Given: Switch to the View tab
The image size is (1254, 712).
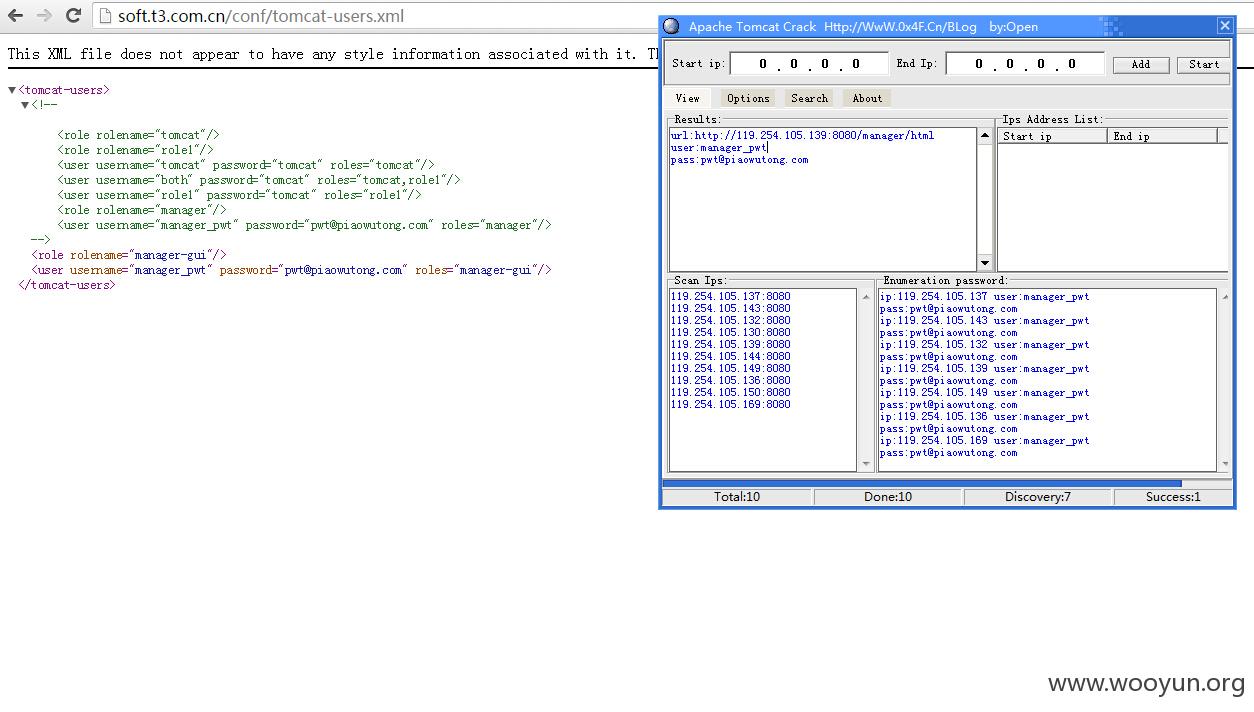Looking at the screenshot, I should click(687, 98).
